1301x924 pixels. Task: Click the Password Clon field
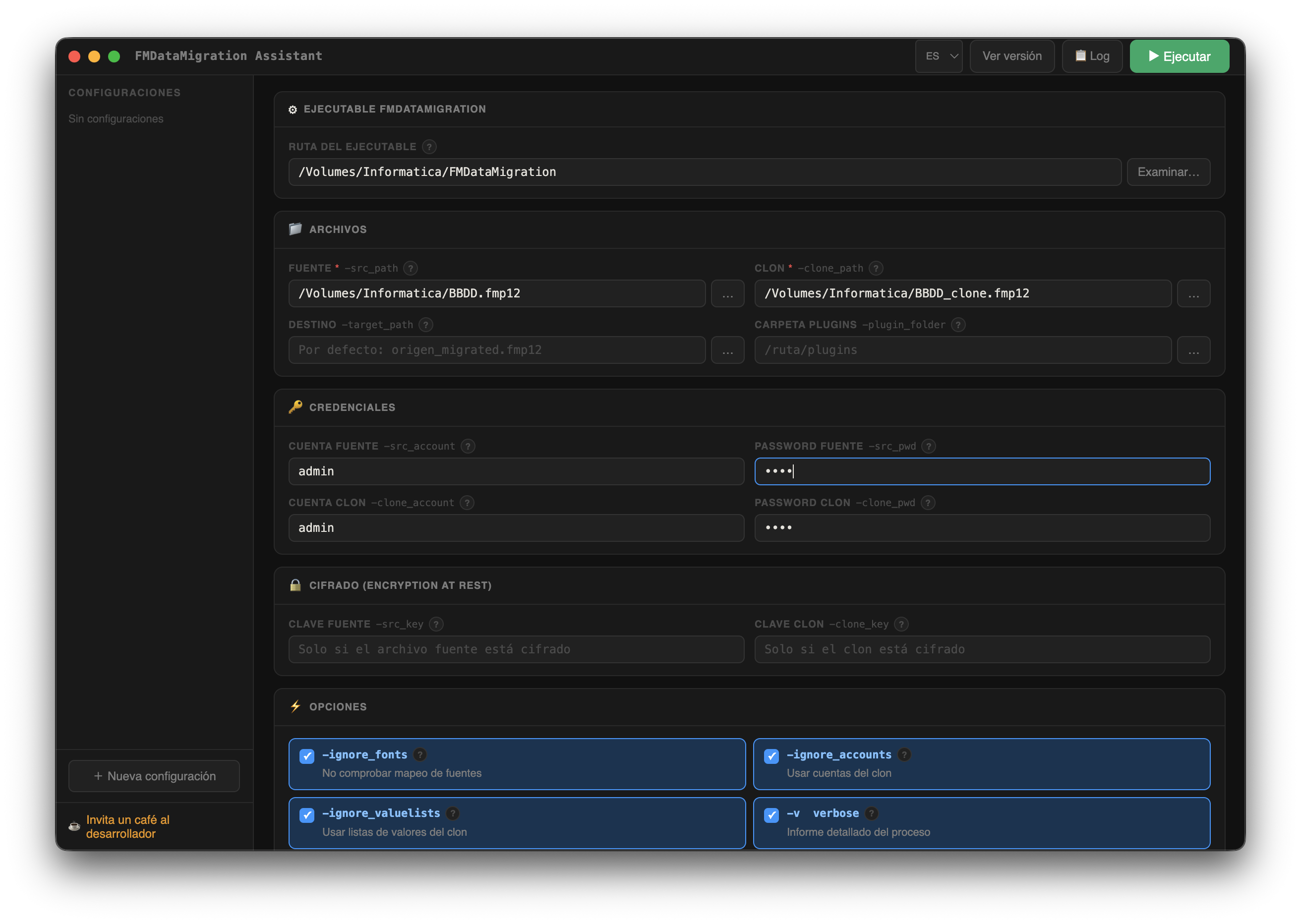(982, 528)
